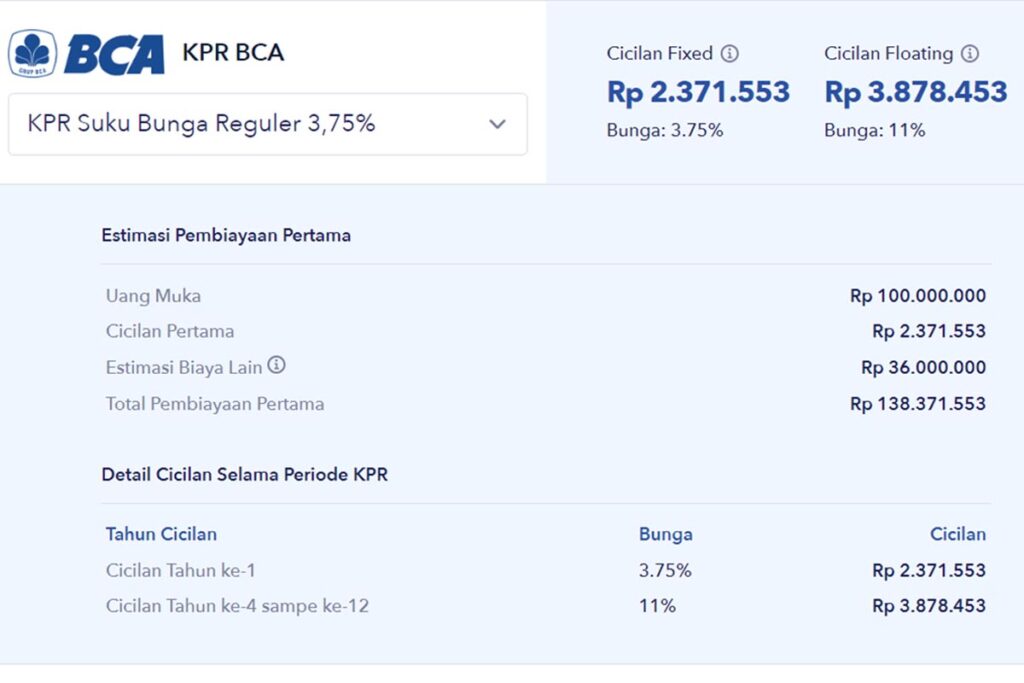This screenshot has height=683, width=1024.
Task: Click the chevron on the loan type selector
Action: click(497, 124)
